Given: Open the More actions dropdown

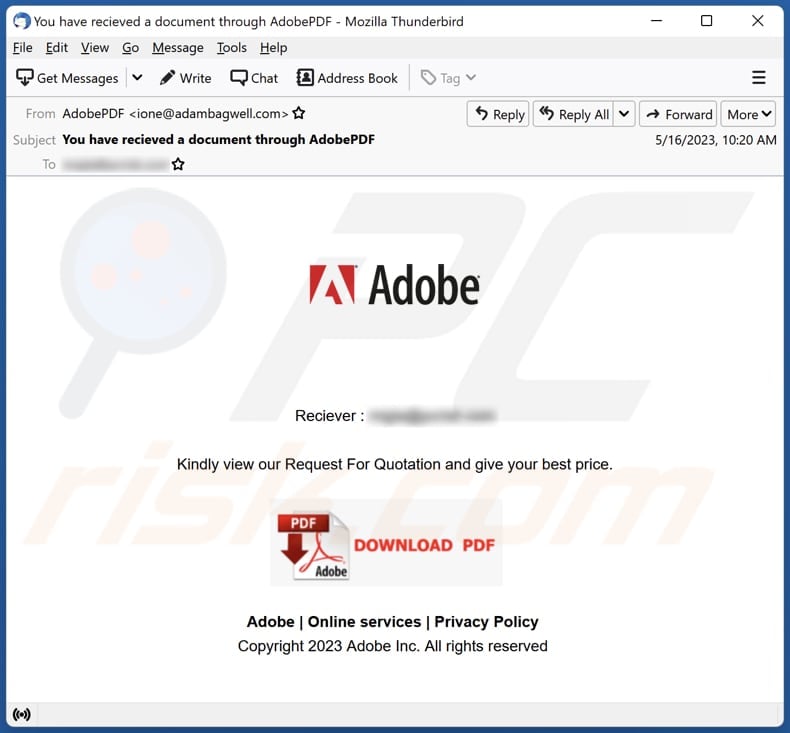Looking at the screenshot, I should click(748, 114).
